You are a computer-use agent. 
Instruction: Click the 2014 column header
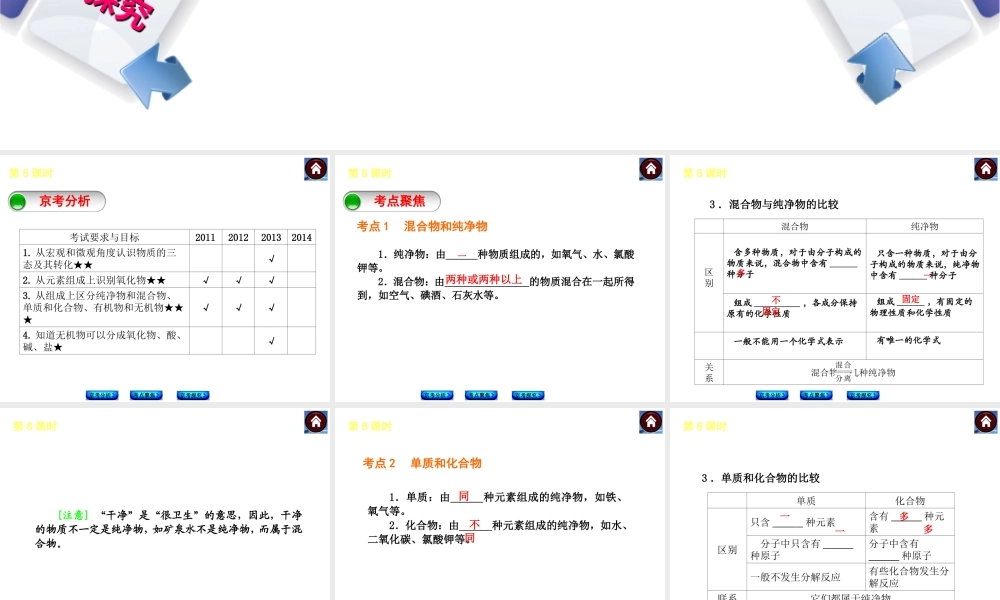click(x=301, y=237)
